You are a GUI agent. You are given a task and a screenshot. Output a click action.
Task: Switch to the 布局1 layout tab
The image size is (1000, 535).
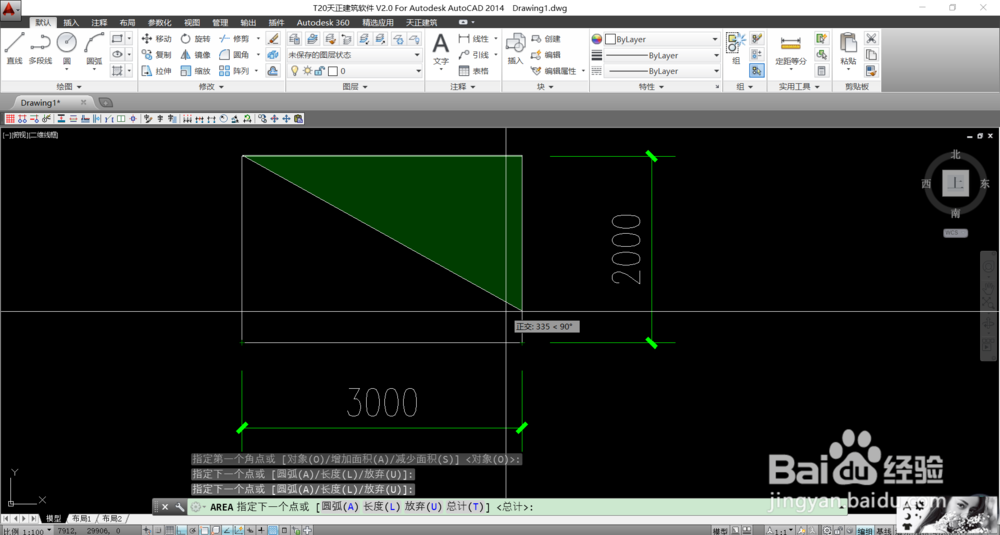pyautogui.click(x=81, y=518)
